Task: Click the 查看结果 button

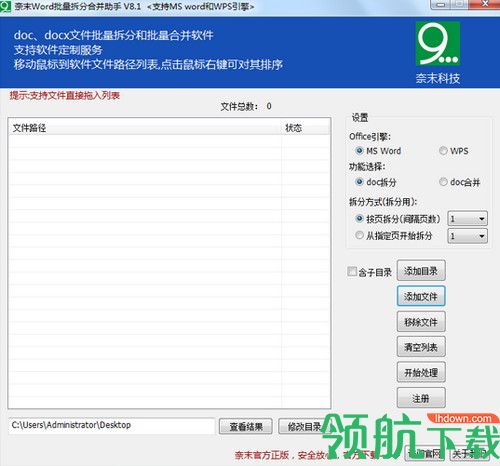Action: coord(246,426)
